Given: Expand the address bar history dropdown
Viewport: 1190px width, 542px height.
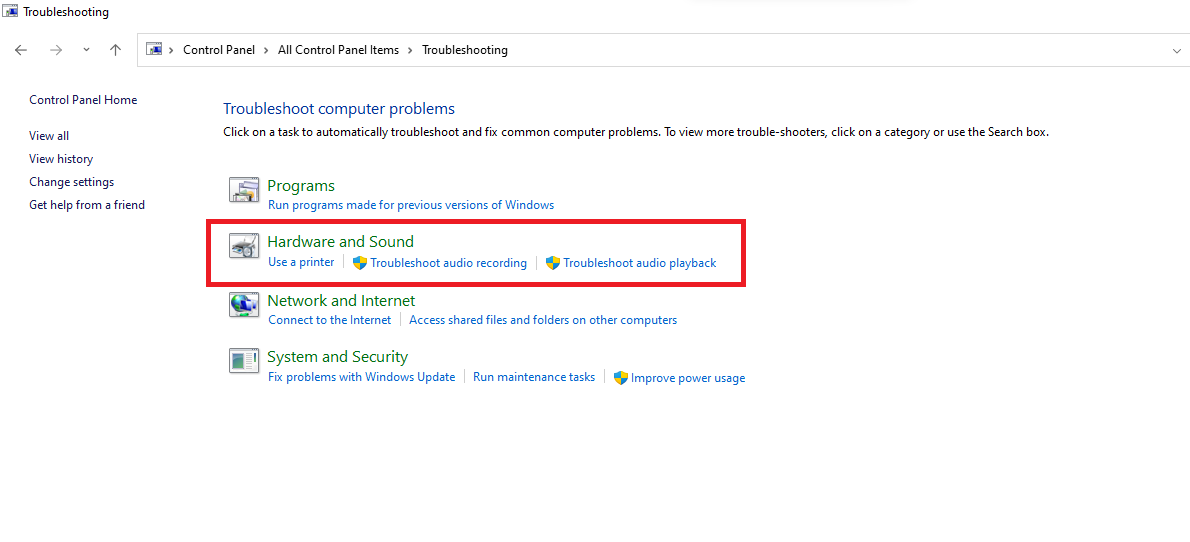Looking at the screenshot, I should tap(1176, 50).
